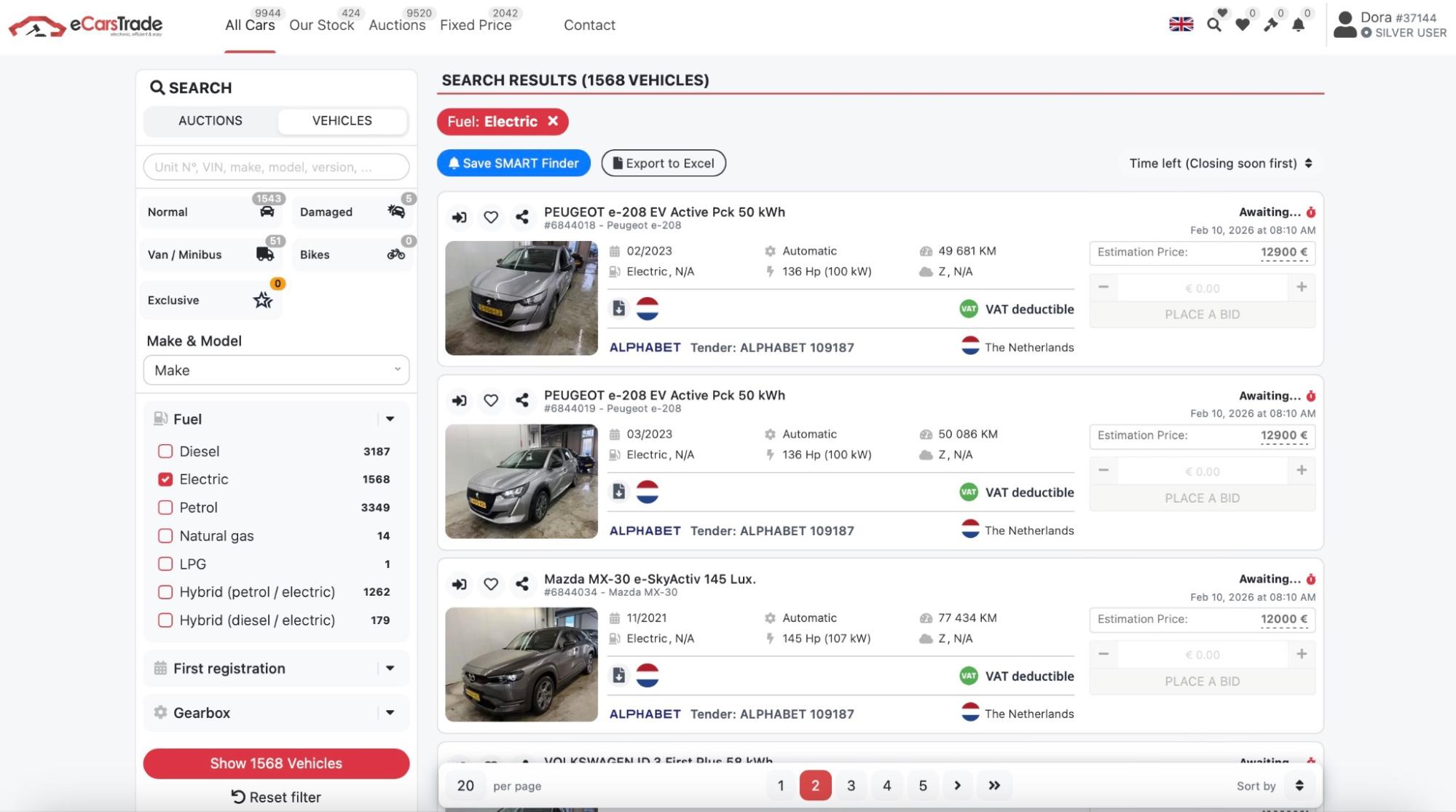Screen dimensions: 1456x812
Task: Click the header magnifier saved-searches icon
Action: [1213, 25]
